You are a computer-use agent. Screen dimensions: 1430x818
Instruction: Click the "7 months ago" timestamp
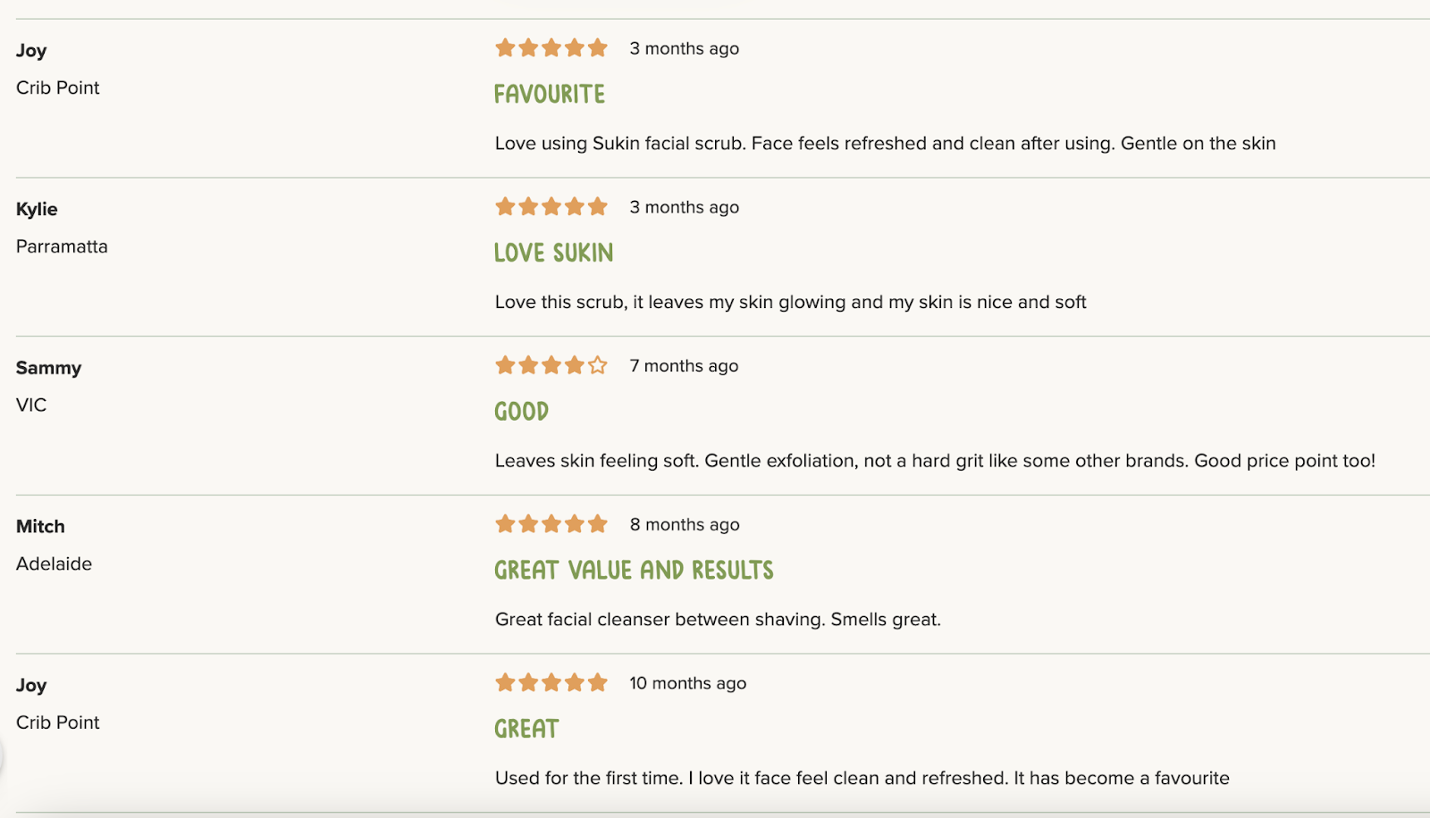pos(684,366)
